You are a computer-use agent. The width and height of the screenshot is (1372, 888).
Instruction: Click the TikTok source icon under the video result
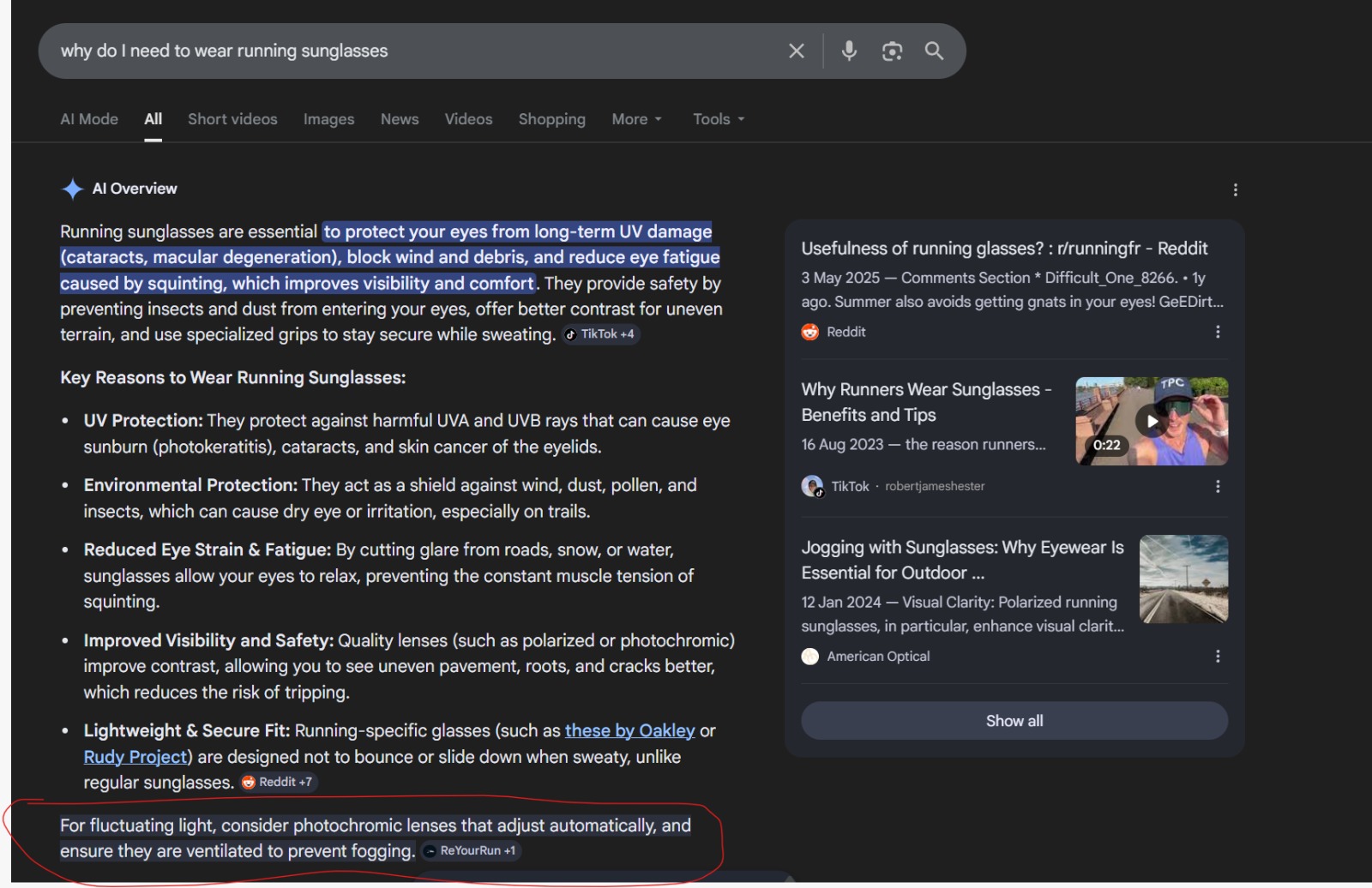(813, 486)
